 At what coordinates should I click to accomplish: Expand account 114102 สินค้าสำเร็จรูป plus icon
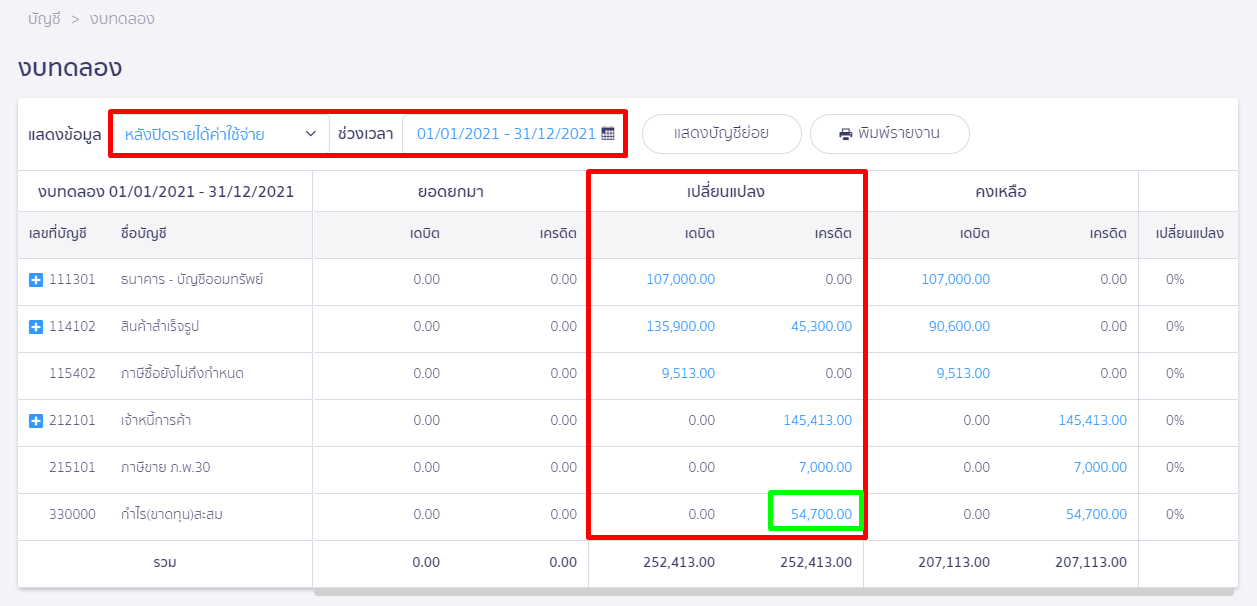35,327
